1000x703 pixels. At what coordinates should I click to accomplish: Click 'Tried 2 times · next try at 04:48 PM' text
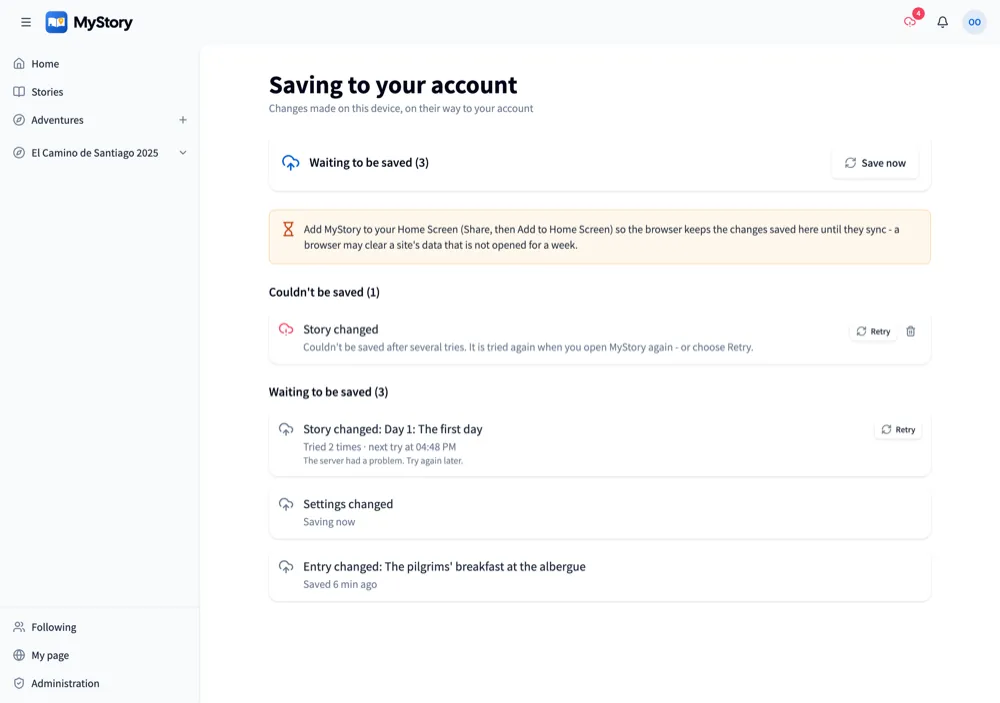click(x=379, y=447)
